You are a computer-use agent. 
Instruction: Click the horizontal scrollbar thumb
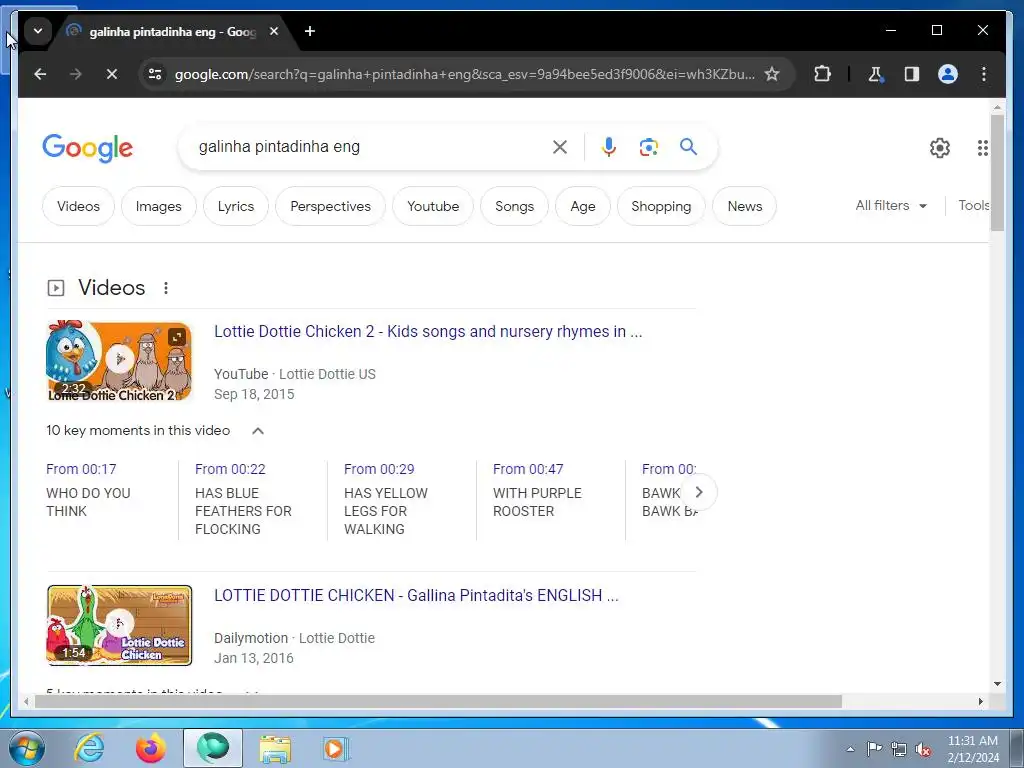point(438,701)
